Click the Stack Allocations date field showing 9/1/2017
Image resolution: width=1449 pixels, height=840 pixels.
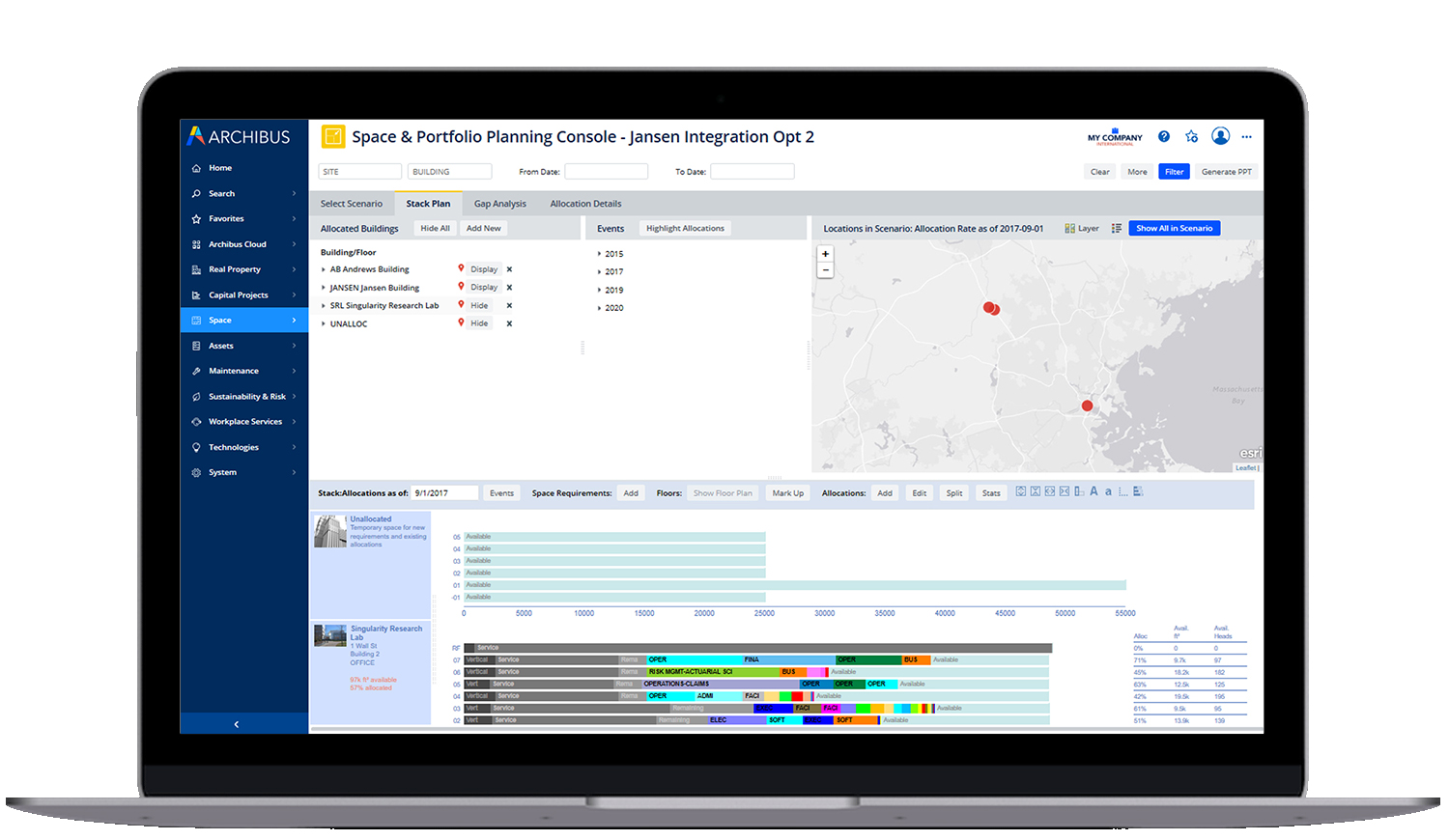(x=443, y=492)
